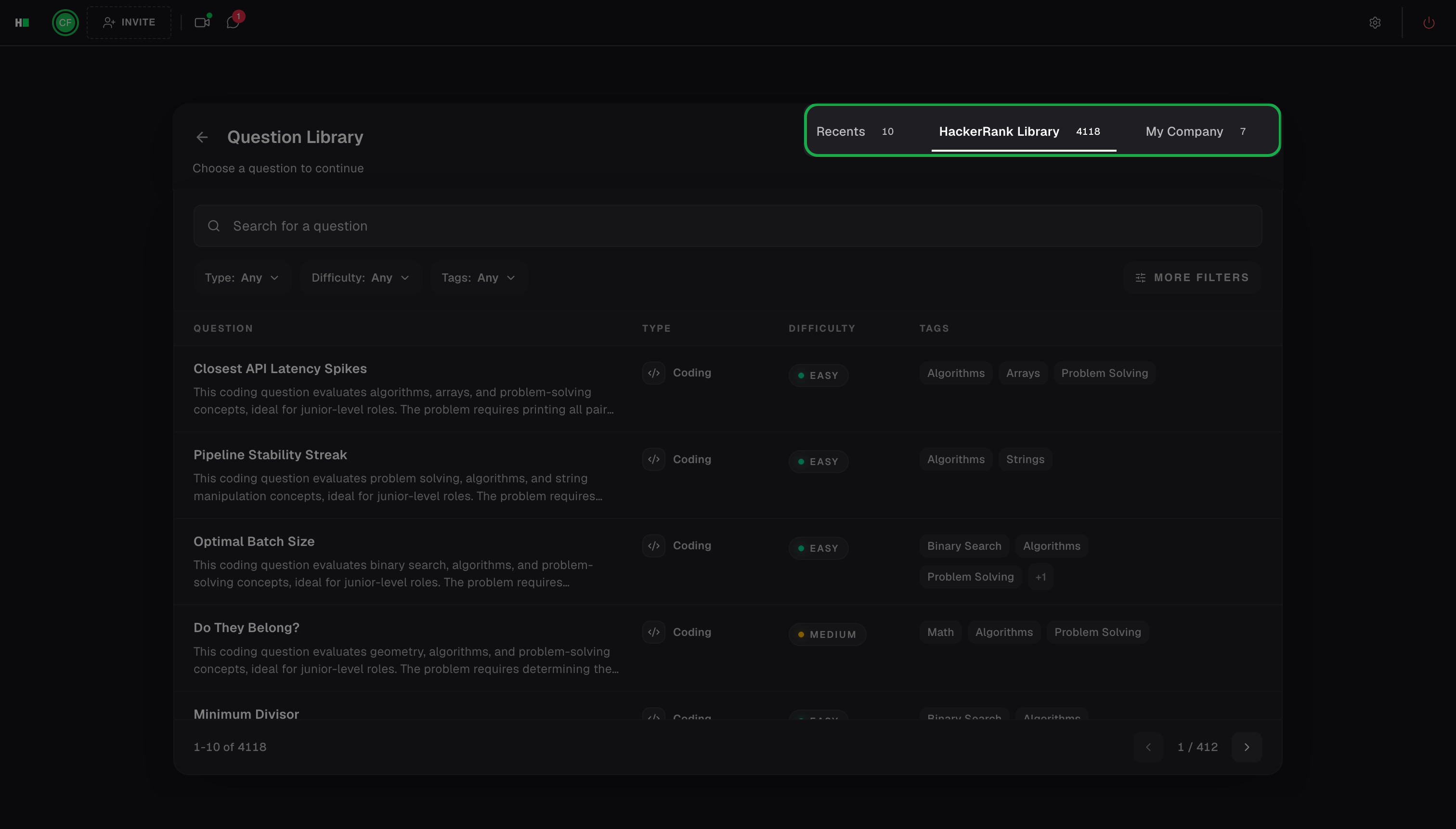
Task: Go back using the left arrow
Action: point(202,137)
